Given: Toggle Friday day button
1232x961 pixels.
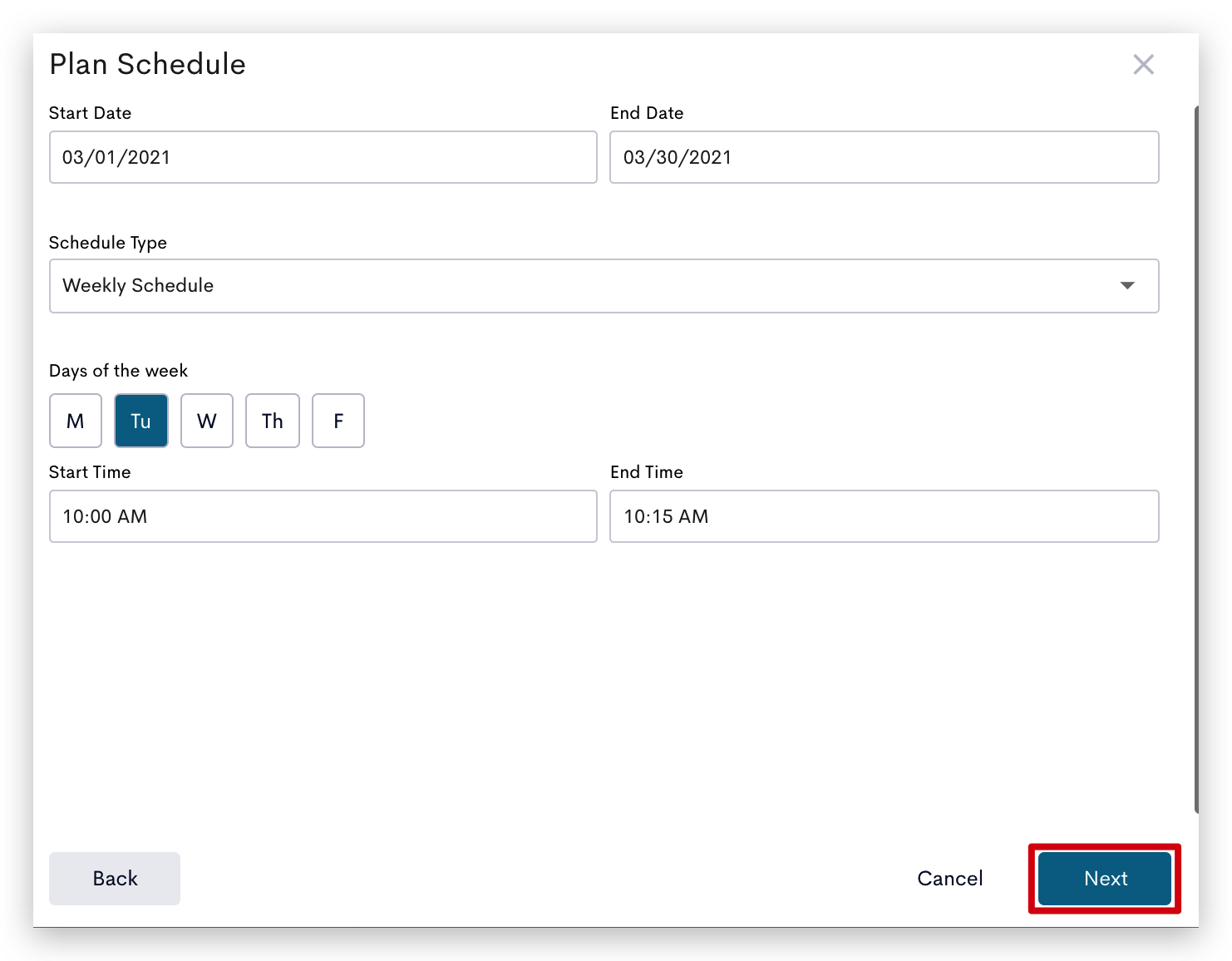Looking at the screenshot, I should [338, 421].
